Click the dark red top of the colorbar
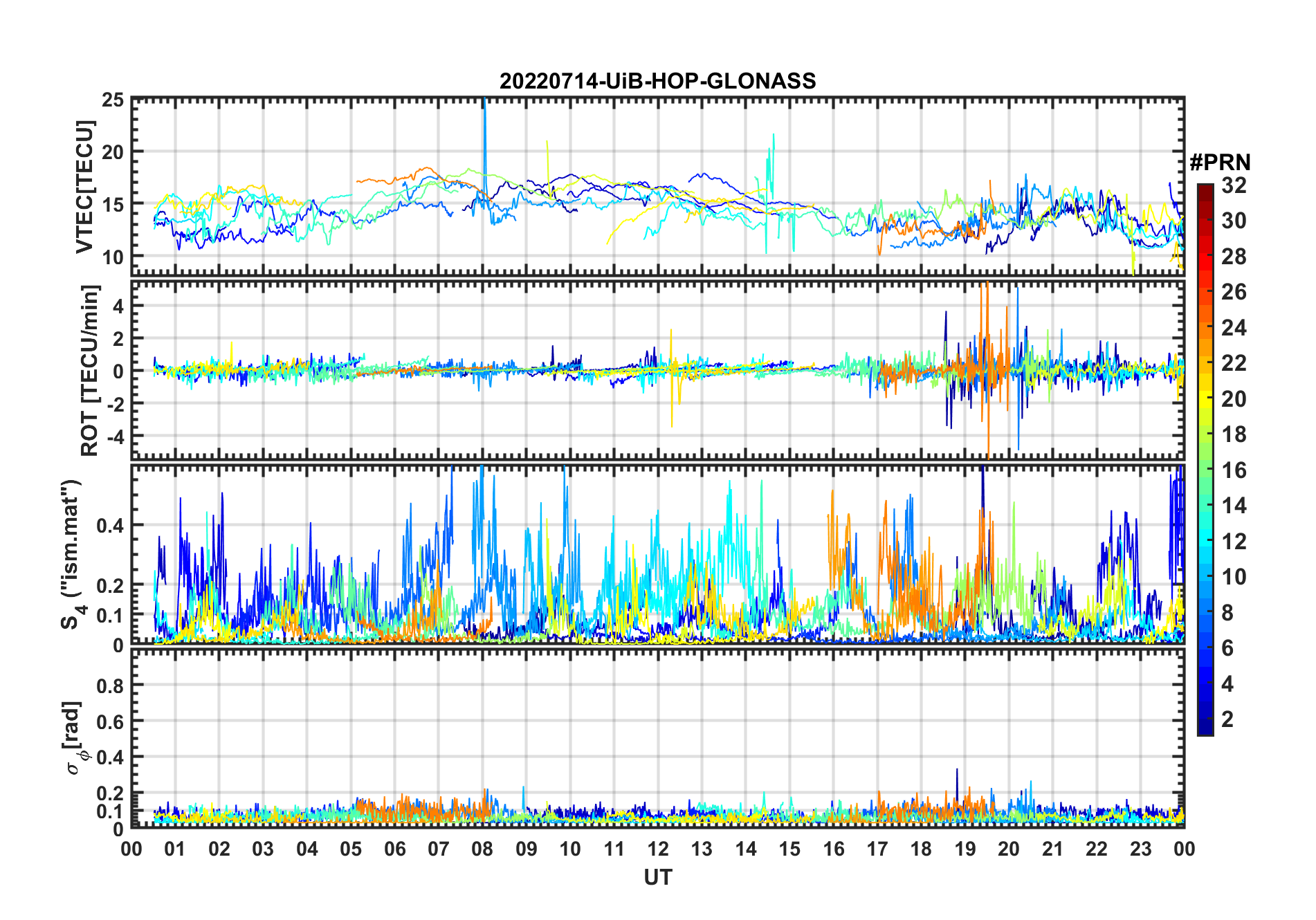Screen dimensions: 1316x920 click(x=1205, y=190)
